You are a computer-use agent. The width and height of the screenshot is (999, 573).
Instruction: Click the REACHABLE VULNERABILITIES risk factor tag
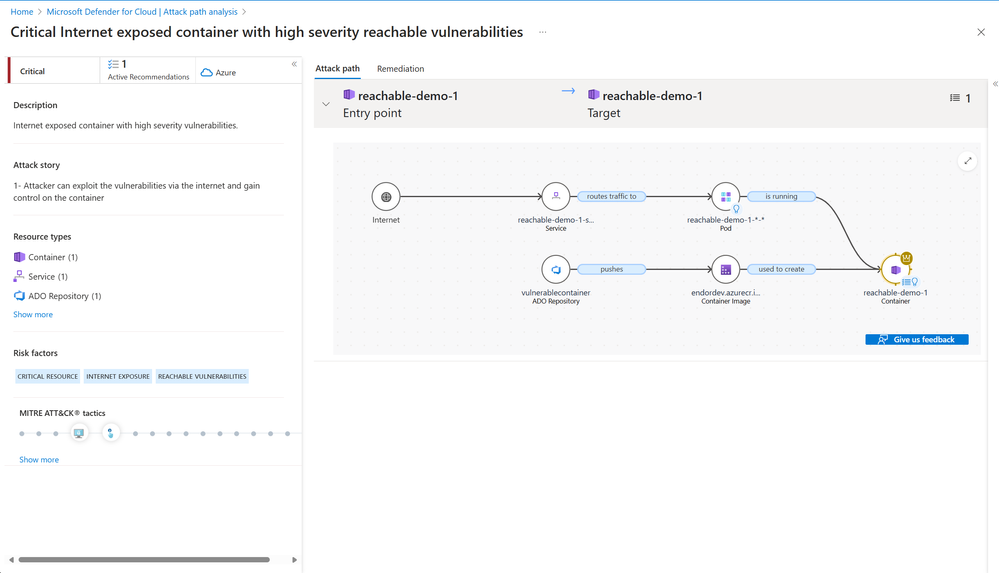tap(202, 377)
